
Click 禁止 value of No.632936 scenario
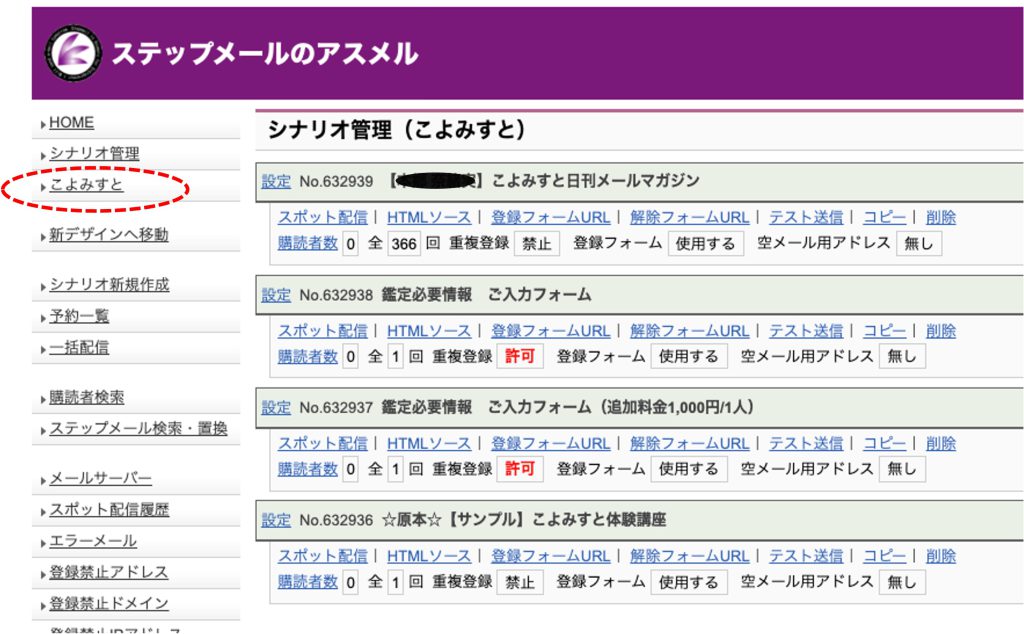point(520,582)
